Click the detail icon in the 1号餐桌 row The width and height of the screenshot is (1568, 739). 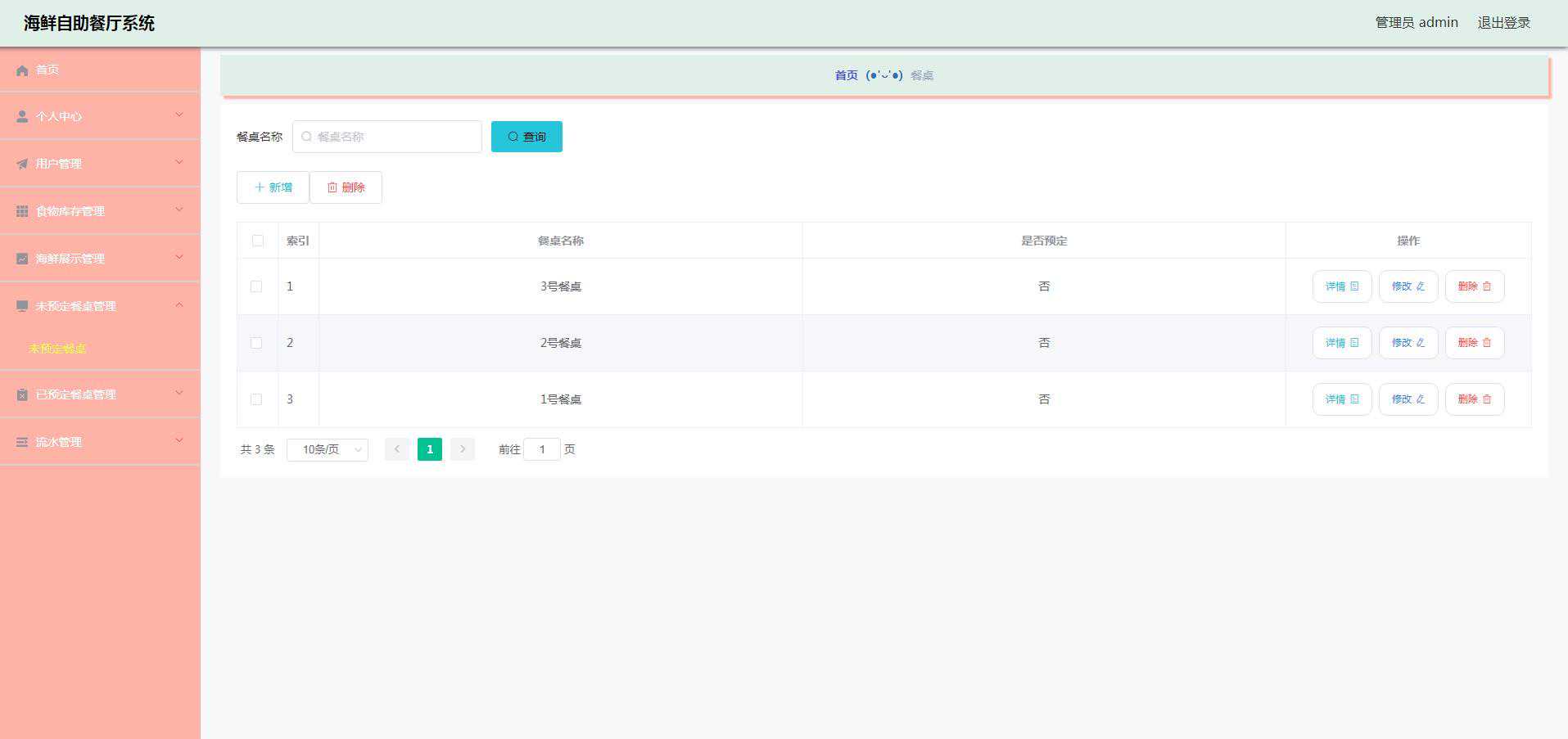tap(1354, 399)
